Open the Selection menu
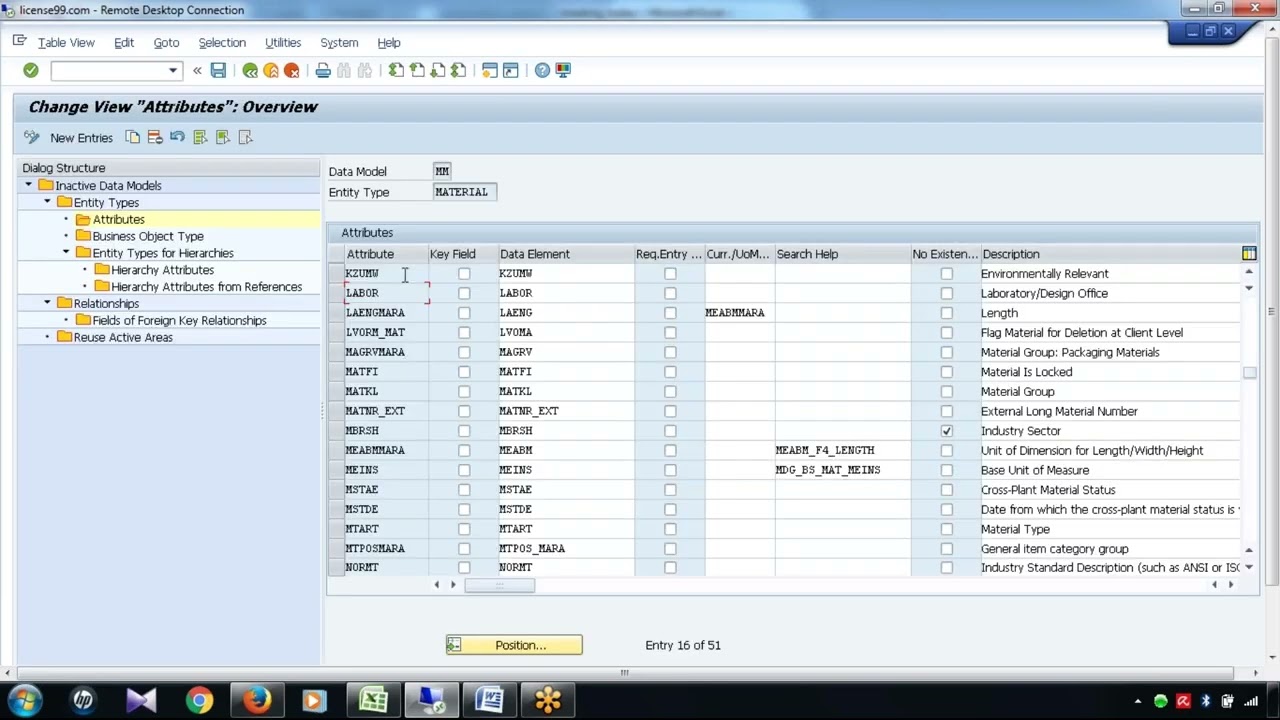The width and height of the screenshot is (1280, 720). click(222, 43)
